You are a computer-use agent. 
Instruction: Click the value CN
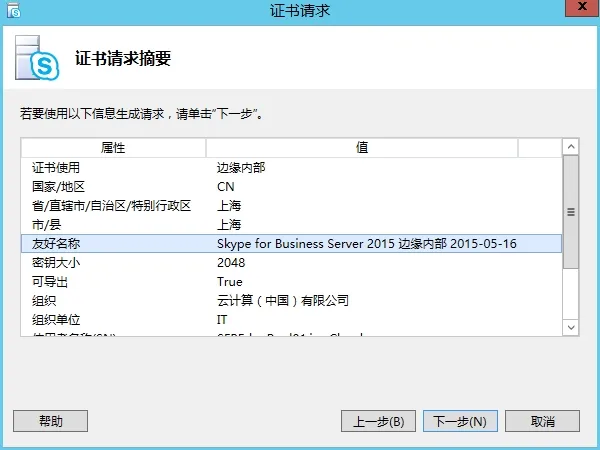pos(225,186)
